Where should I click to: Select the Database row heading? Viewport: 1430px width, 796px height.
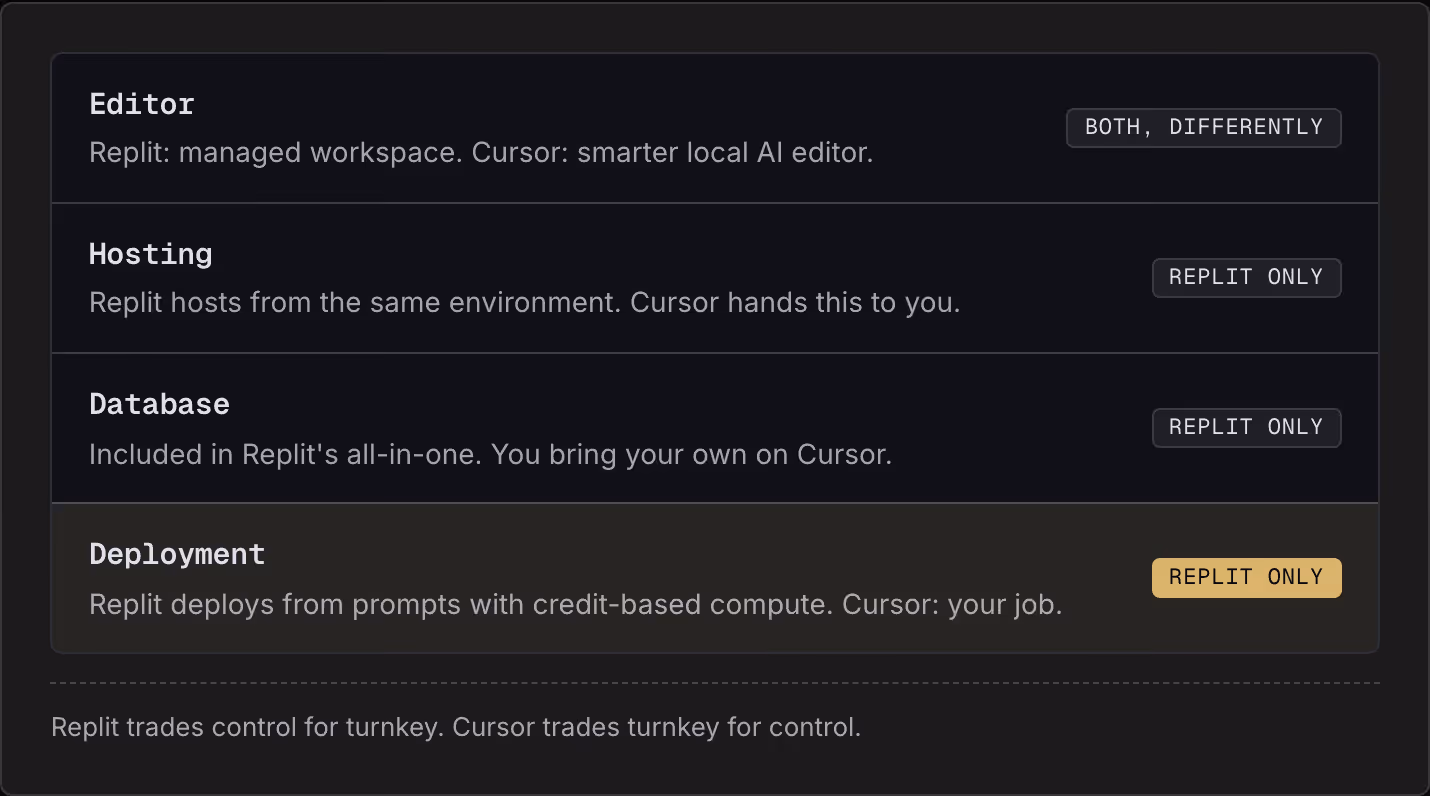click(x=160, y=404)
